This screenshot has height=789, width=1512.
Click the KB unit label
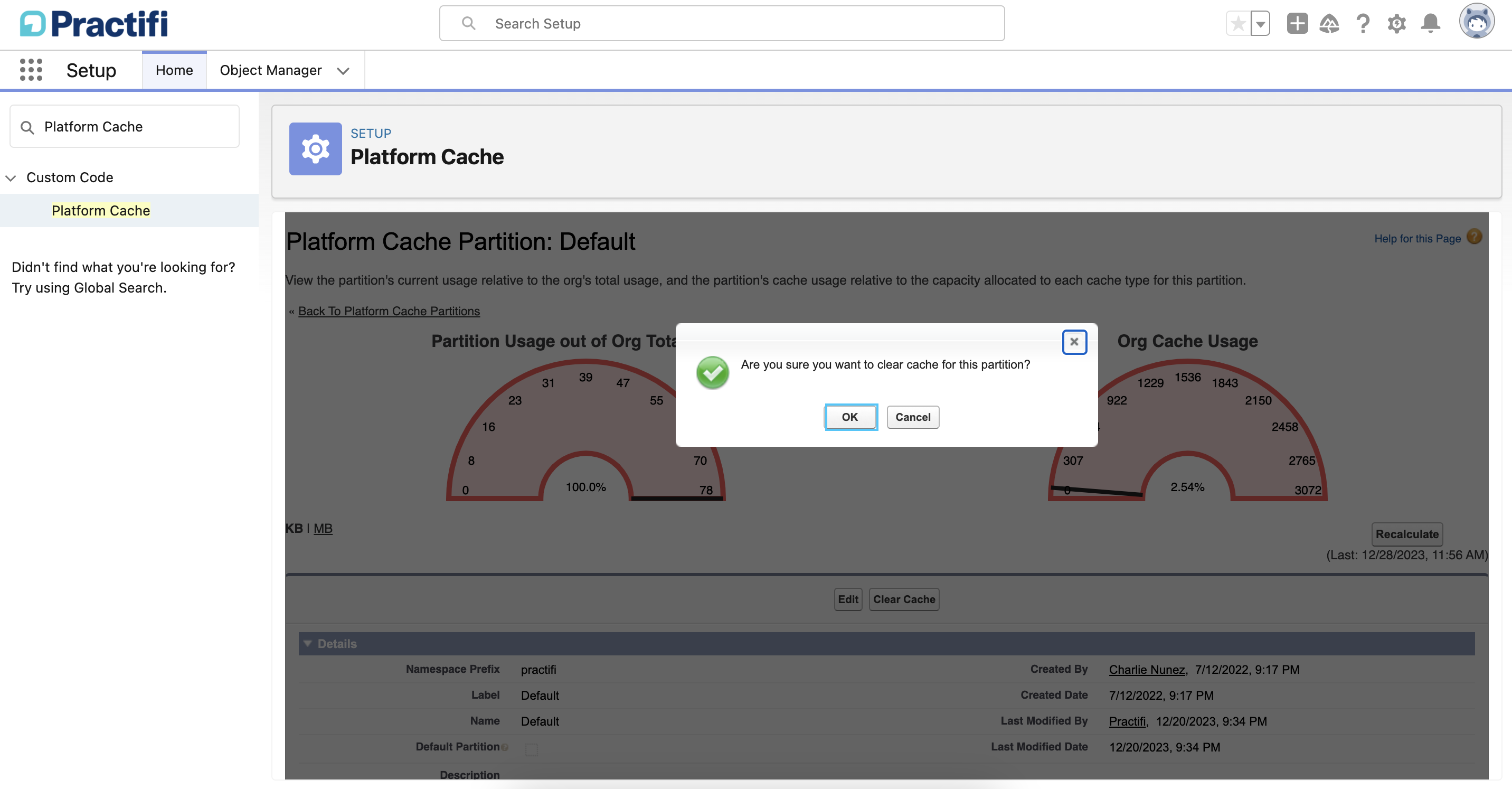click(294, 528)
